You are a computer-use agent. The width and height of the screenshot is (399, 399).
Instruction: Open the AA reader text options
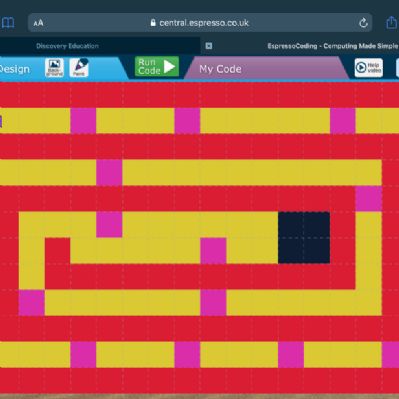point(38,23)
